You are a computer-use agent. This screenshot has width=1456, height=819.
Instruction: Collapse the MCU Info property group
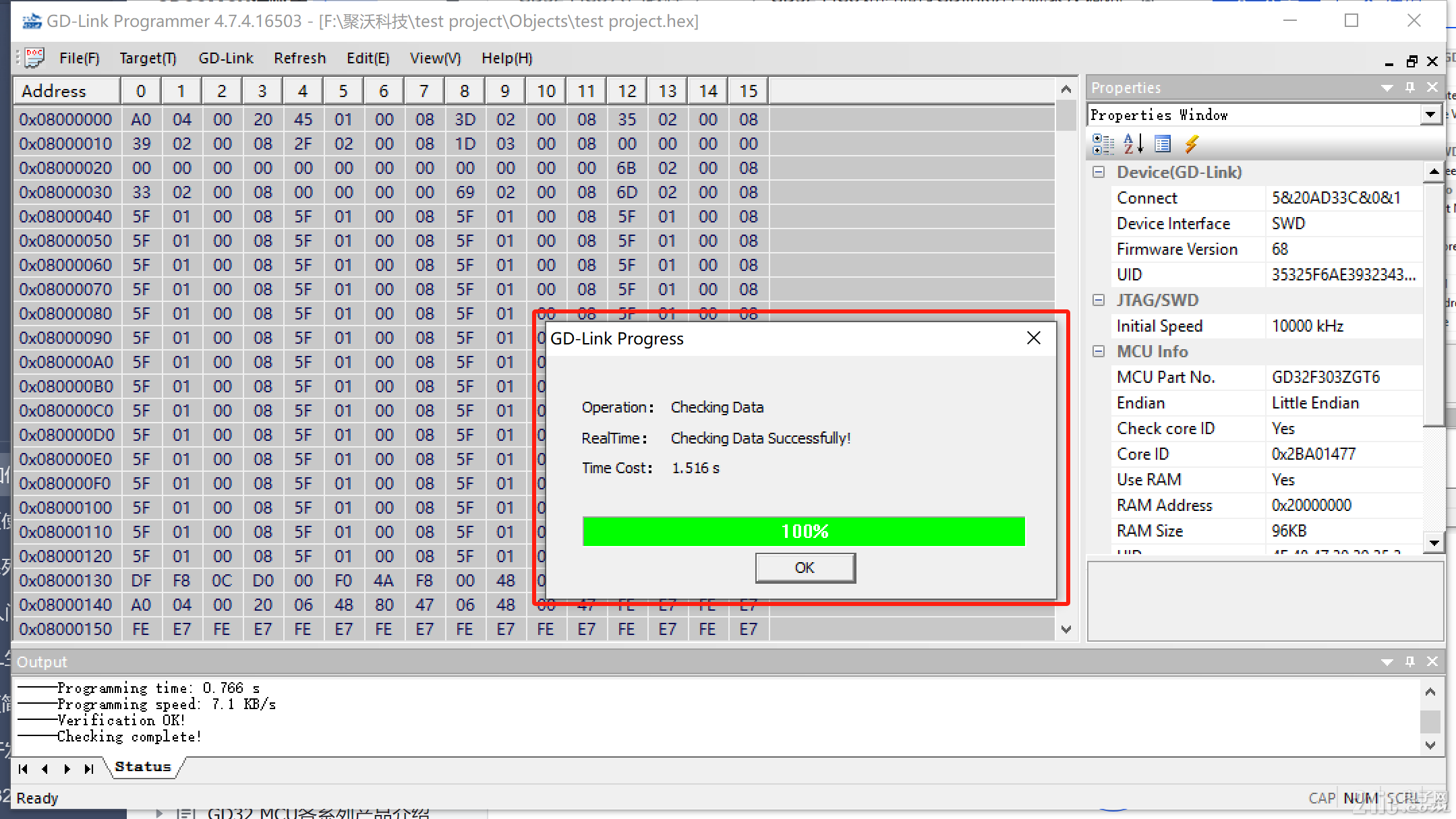click(1099, 351)
